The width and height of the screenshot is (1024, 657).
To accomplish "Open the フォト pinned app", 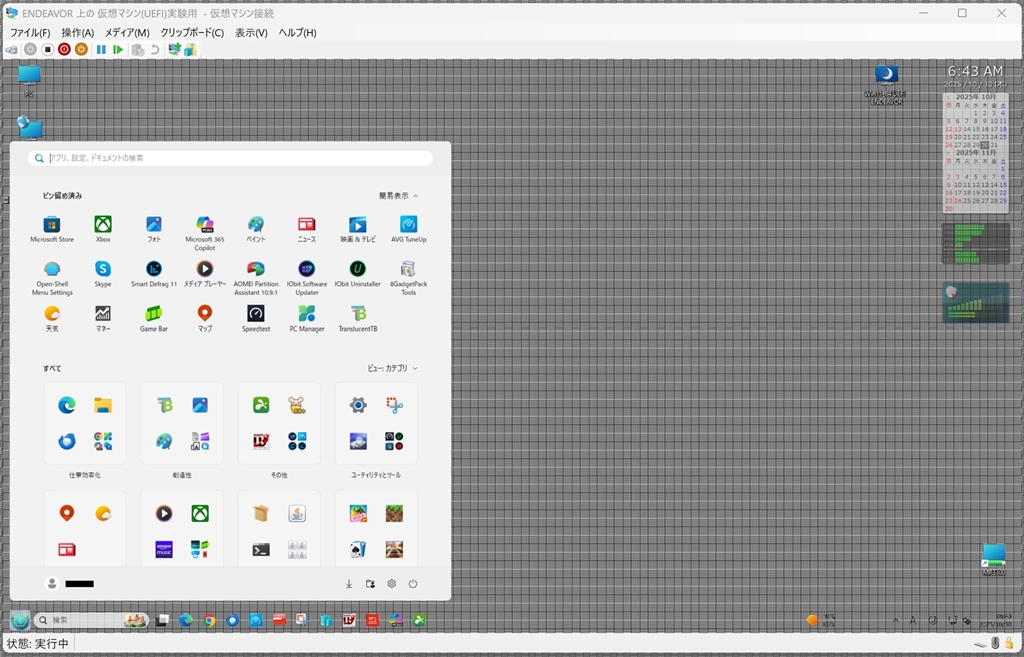I will tap(154, 230).
